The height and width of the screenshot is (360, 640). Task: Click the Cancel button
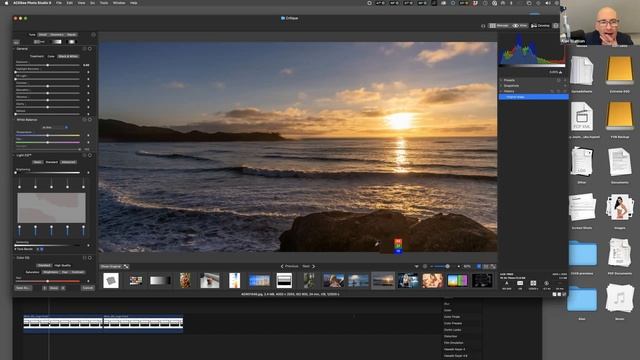tap(87, 288)
